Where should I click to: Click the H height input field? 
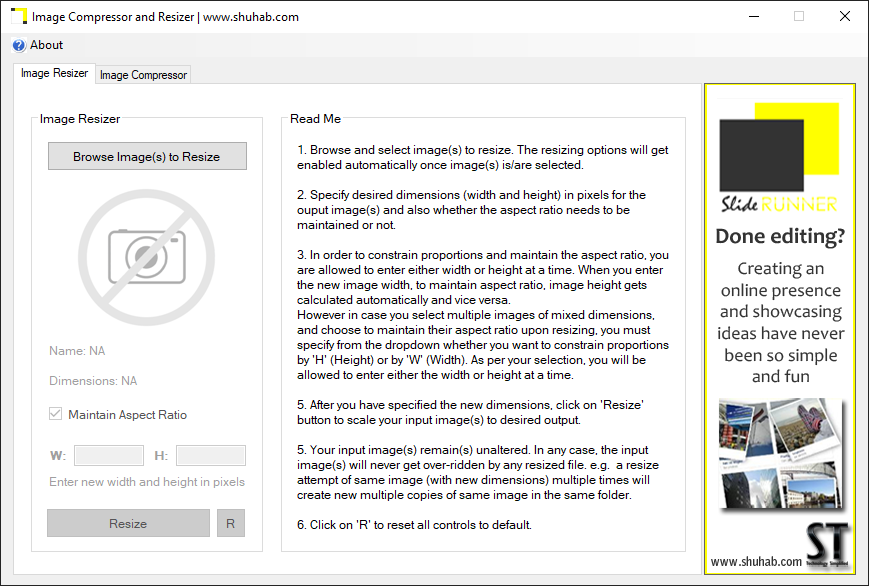211,456
